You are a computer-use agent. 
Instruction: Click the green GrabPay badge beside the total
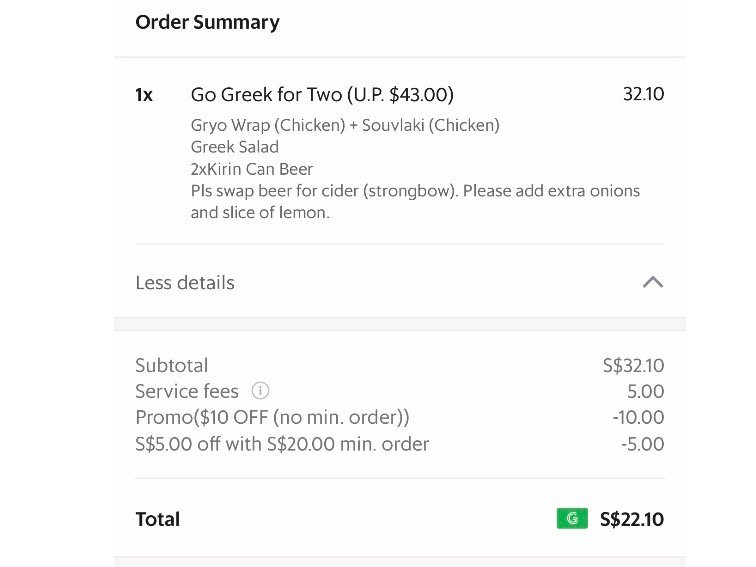[x=572, y=519]
